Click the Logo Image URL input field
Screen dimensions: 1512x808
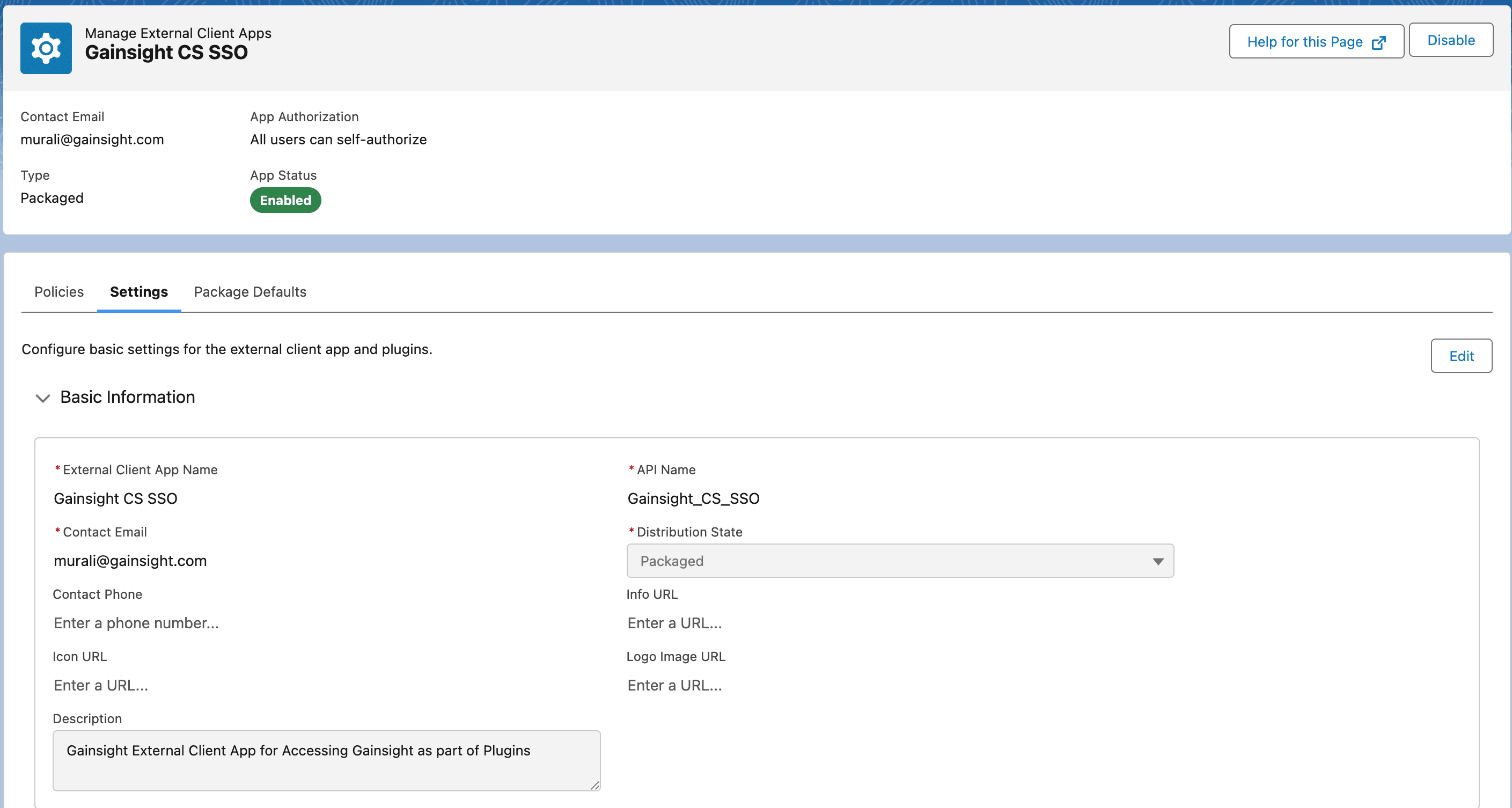900,685
